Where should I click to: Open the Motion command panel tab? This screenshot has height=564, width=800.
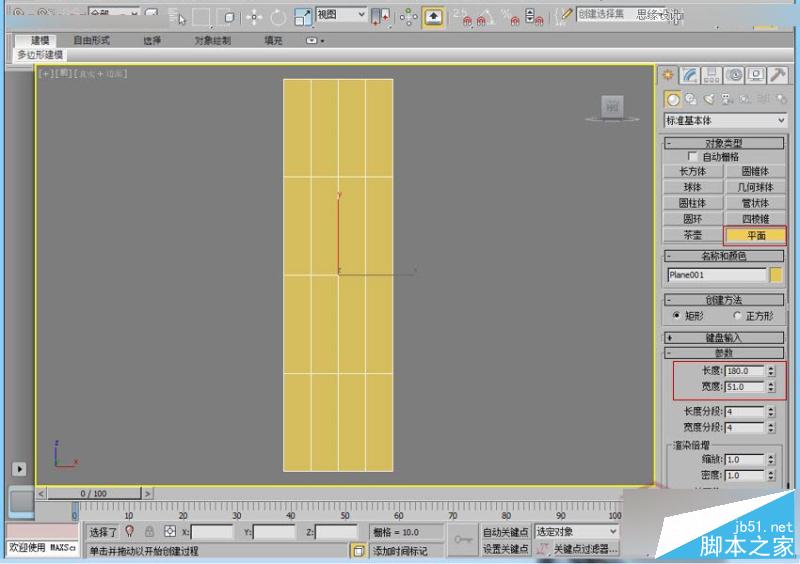click(734, 76)
